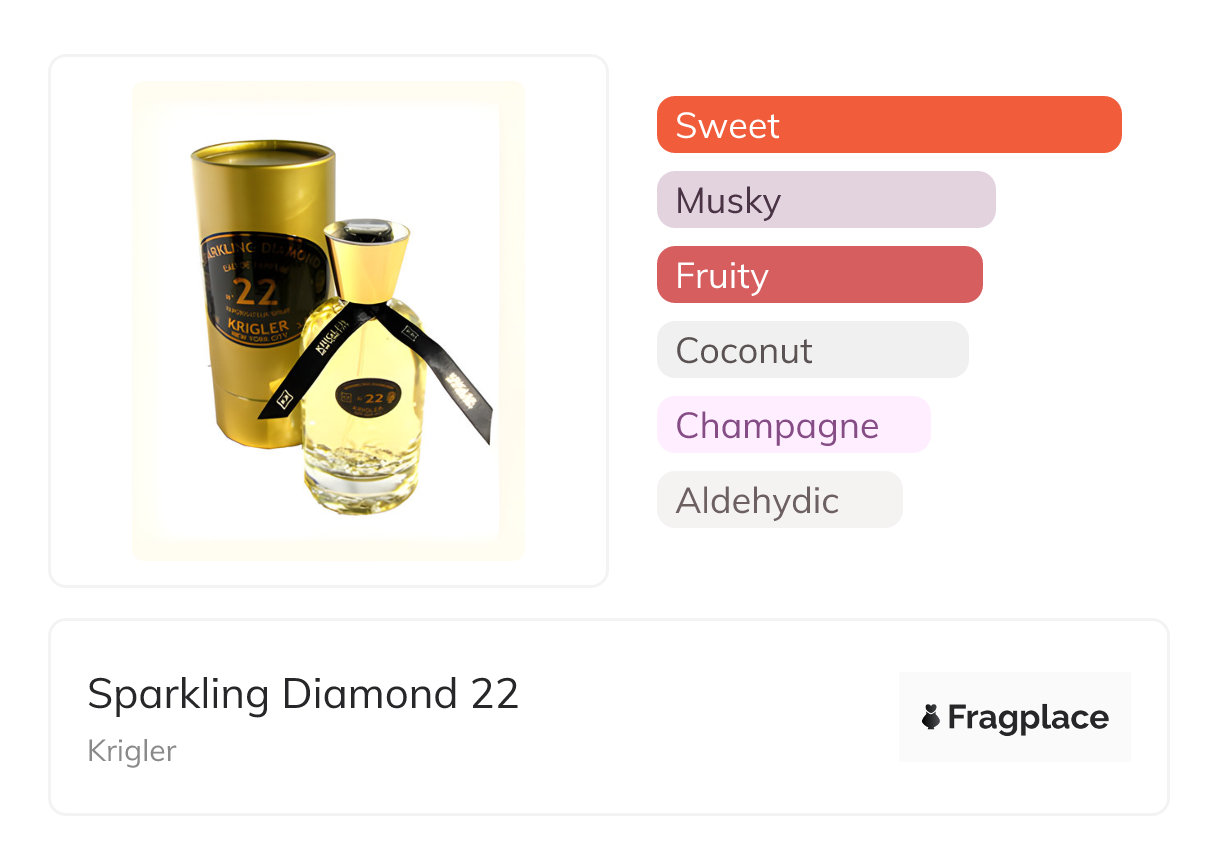This screenshot has width=1218, height=864.
Task: Click the Fragplace wordmark text
Action: 1028,717
